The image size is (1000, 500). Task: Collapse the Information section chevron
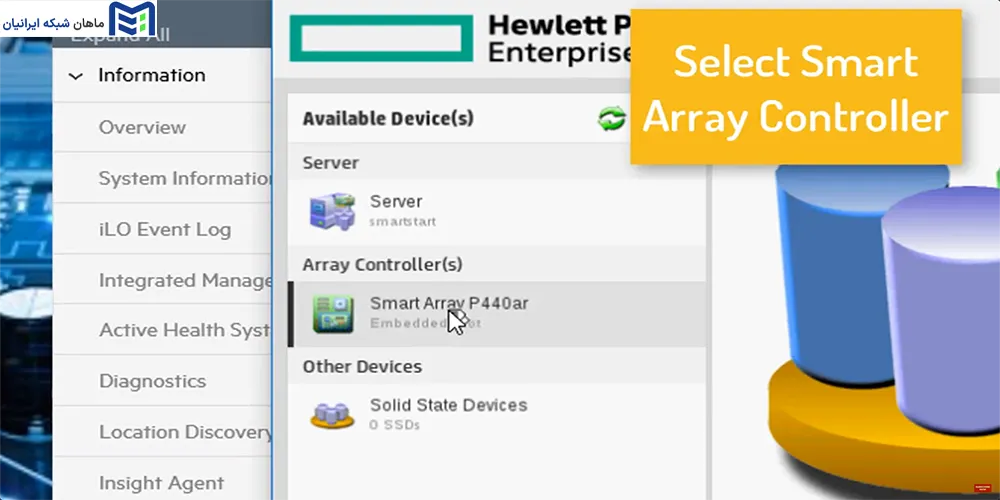click(75, 76)
